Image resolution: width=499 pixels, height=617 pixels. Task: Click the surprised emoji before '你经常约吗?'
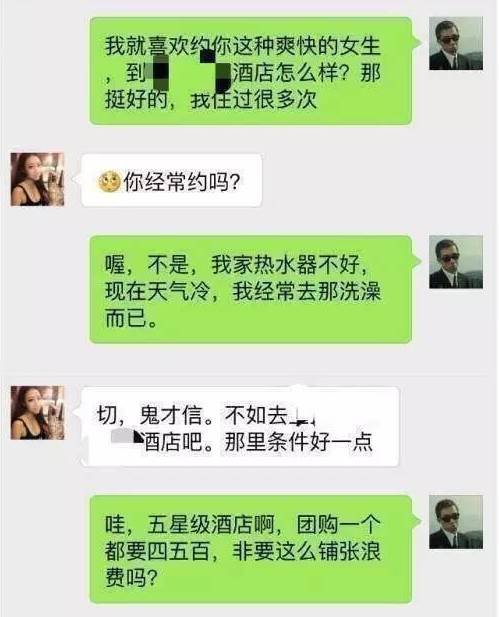pyautogui.click(x=109, y=182)
